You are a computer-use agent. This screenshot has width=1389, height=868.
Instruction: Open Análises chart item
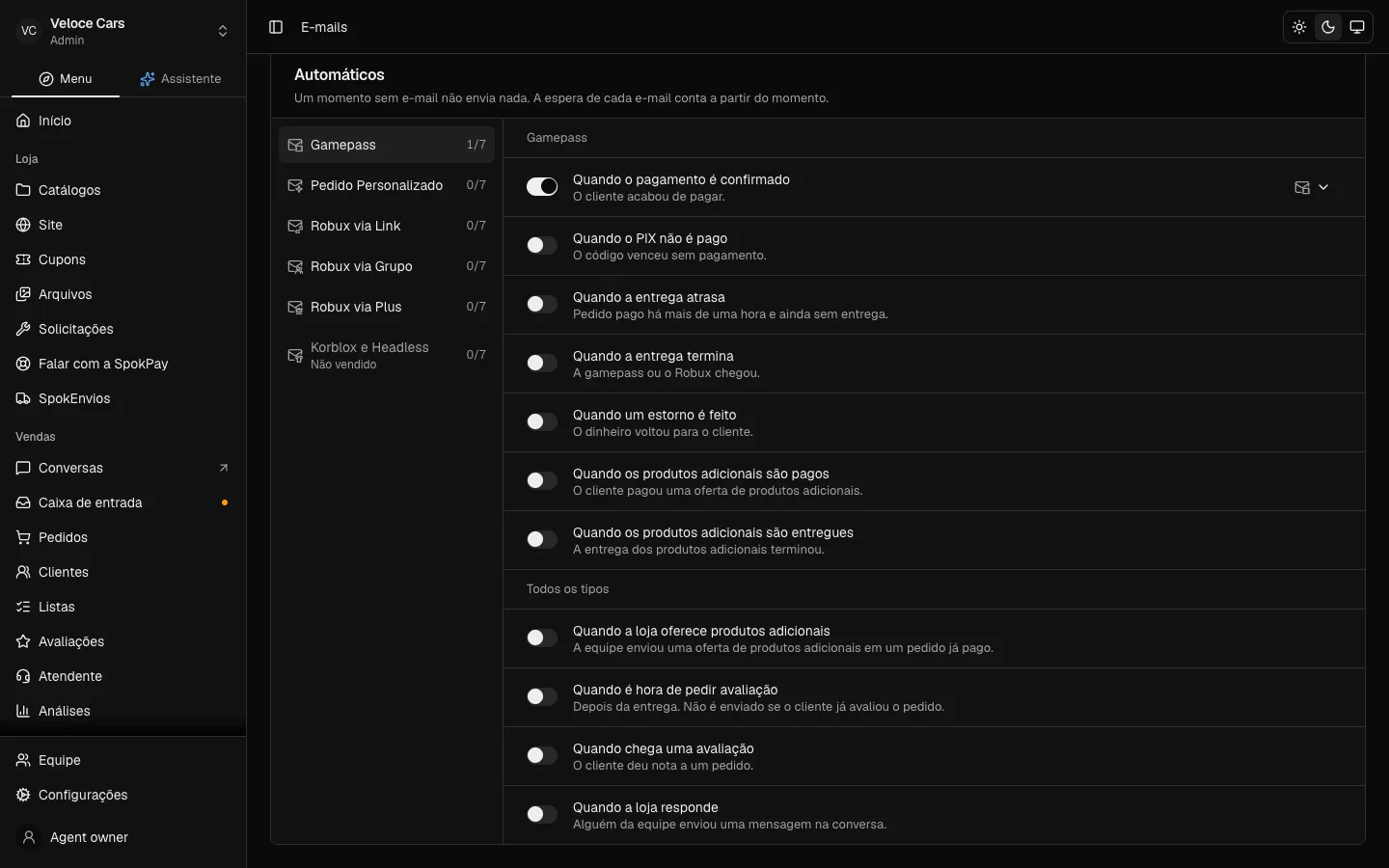click(x=123, y=711)
